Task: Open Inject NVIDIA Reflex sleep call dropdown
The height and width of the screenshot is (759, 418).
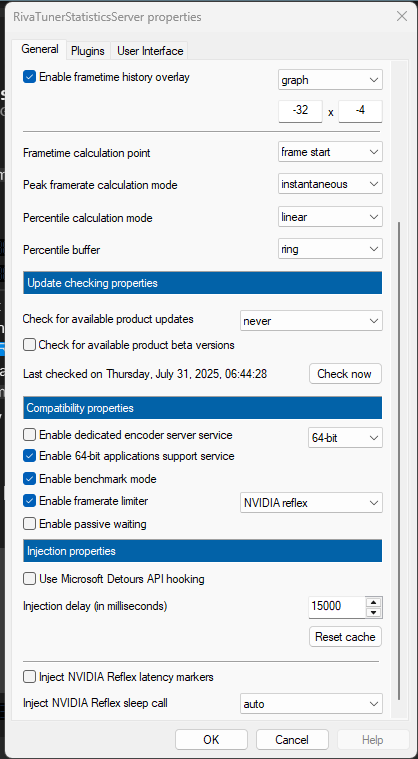Action: tap(311, 704)
